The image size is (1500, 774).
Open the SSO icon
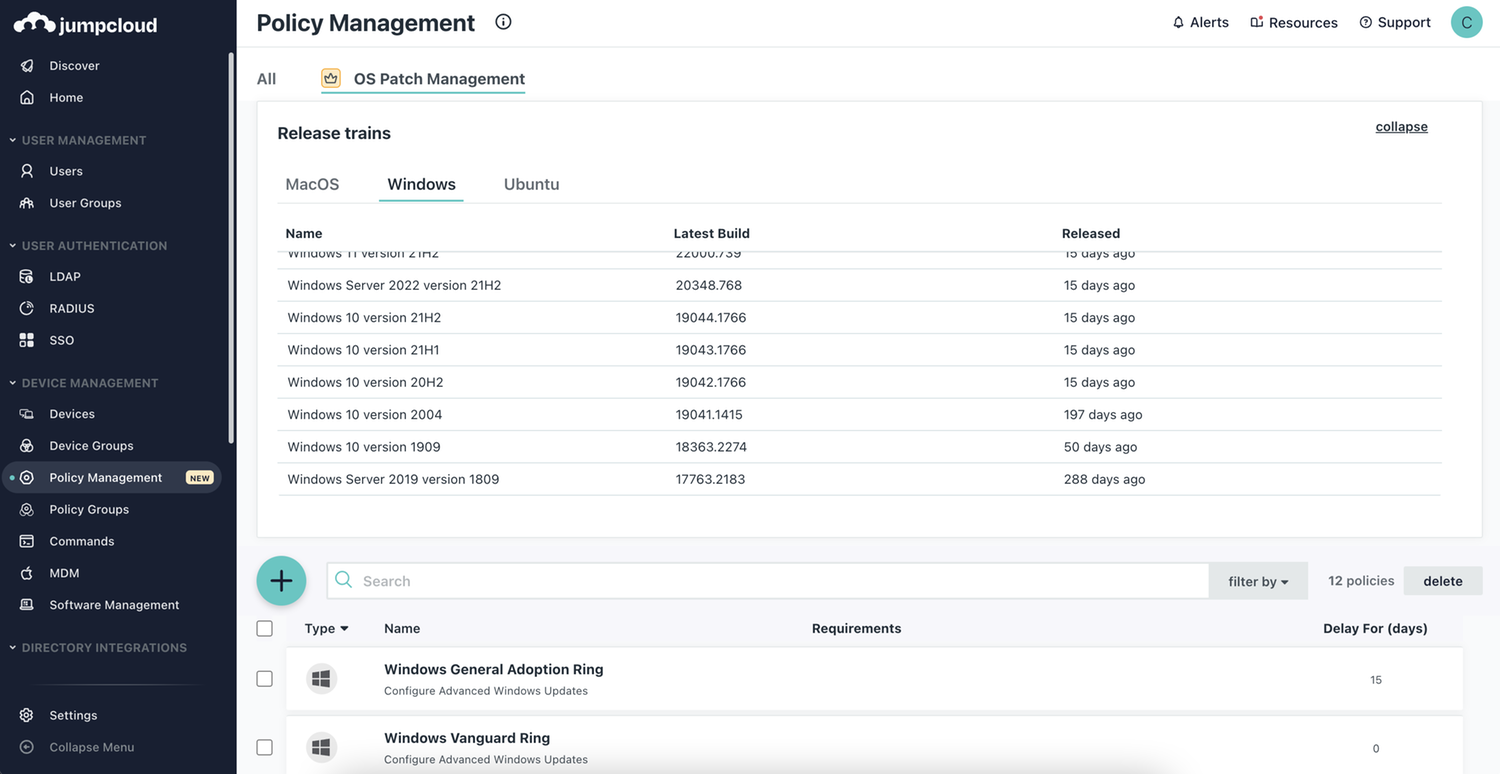pos(27,340)
